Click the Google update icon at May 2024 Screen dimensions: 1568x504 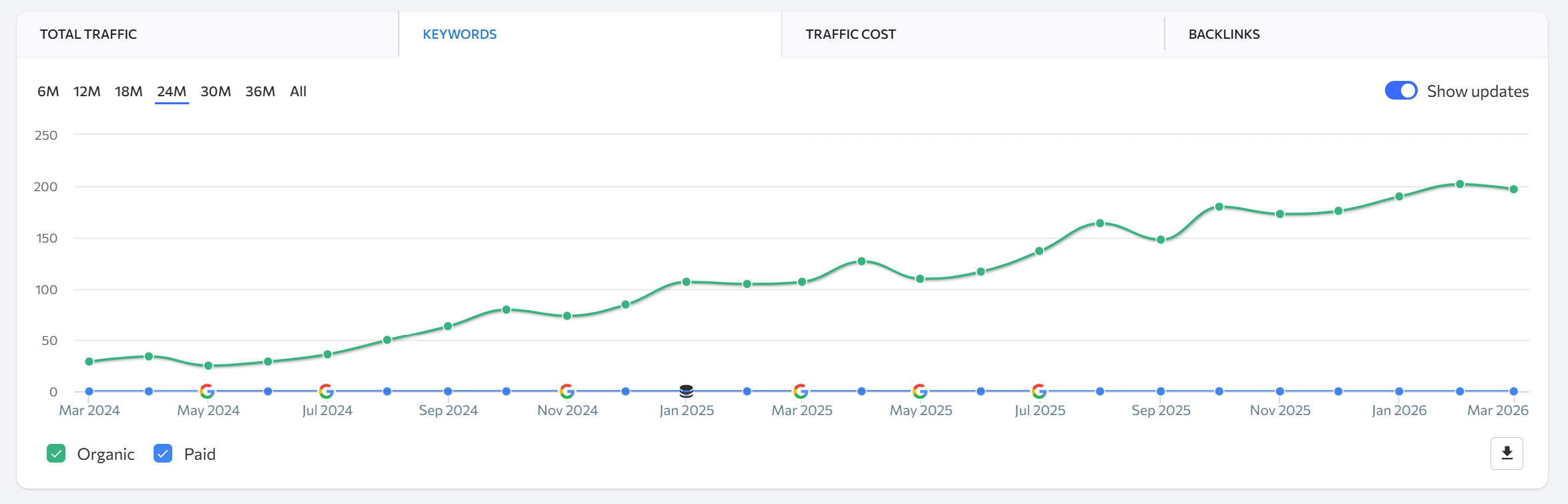tap(207, 391)
